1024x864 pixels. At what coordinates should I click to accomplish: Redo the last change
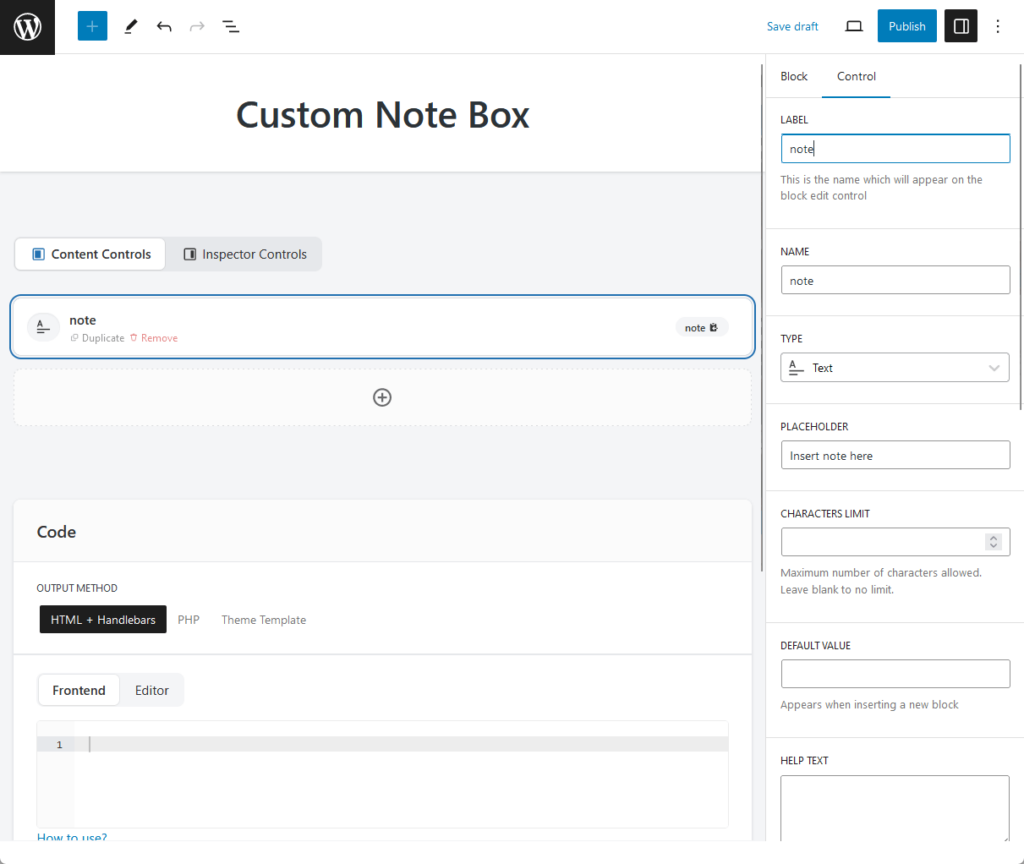point(197,26)
